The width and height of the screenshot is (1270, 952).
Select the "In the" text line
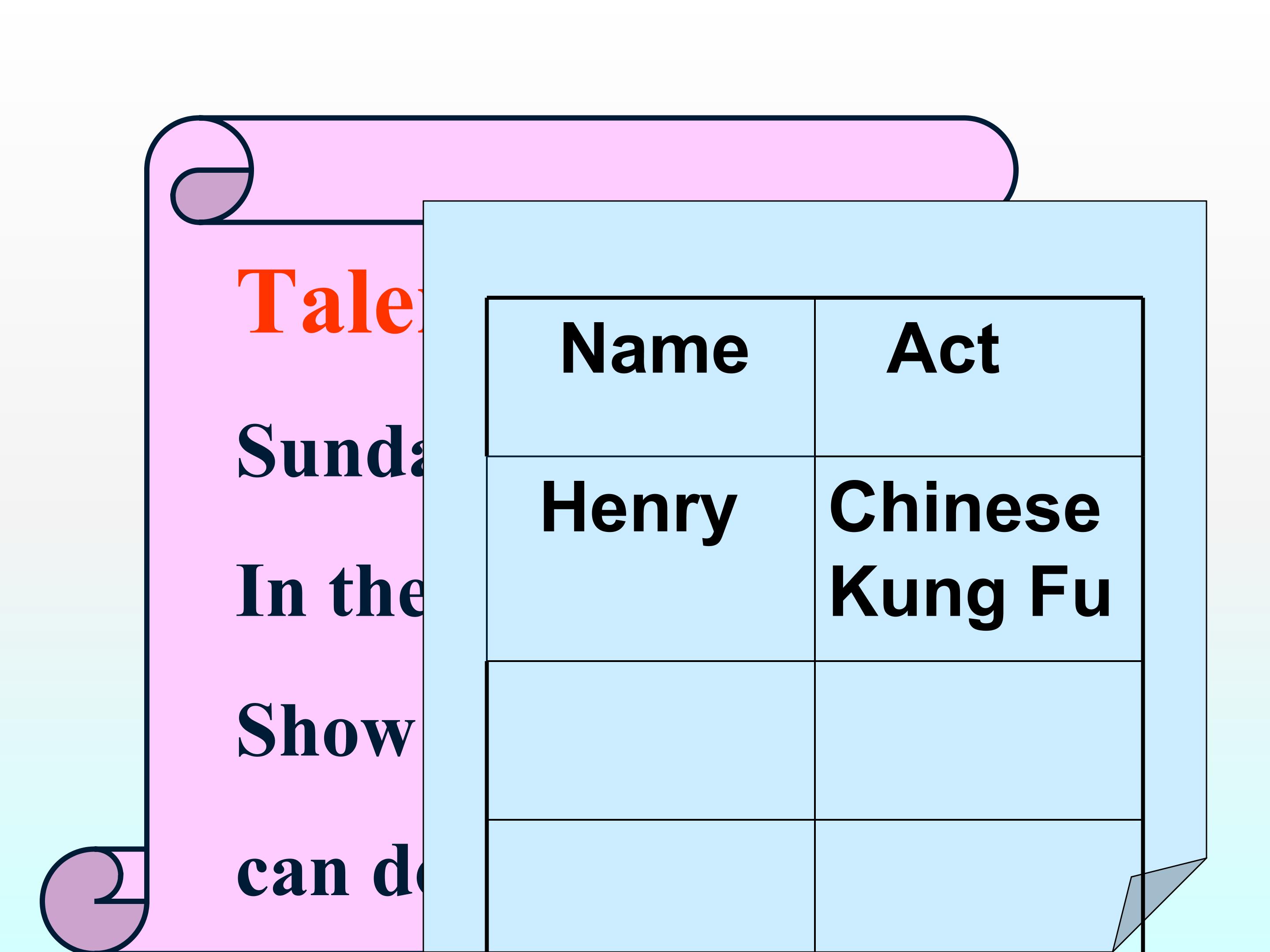click(x=330, y=591)
